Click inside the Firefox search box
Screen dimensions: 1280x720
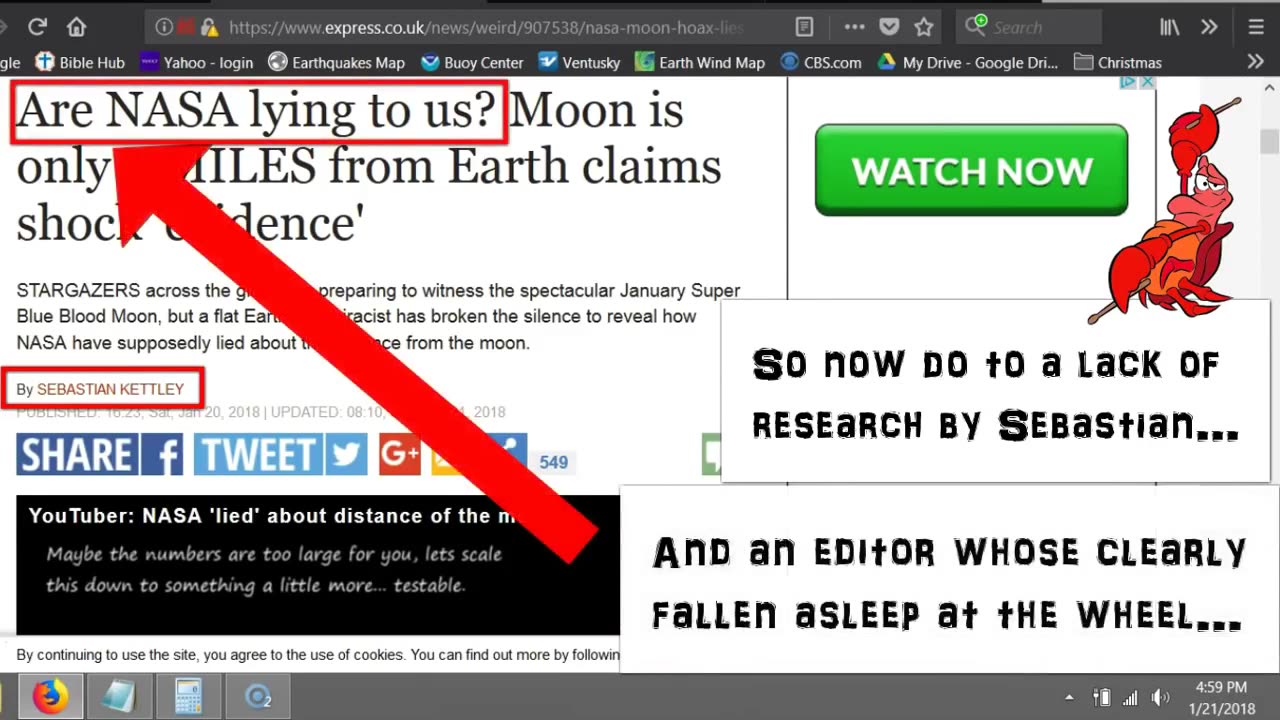(x=1029, y=27)
